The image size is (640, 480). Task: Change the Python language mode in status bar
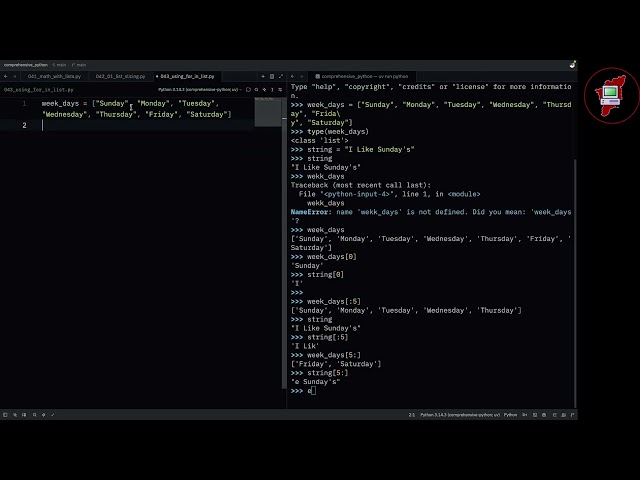point(510,415)
